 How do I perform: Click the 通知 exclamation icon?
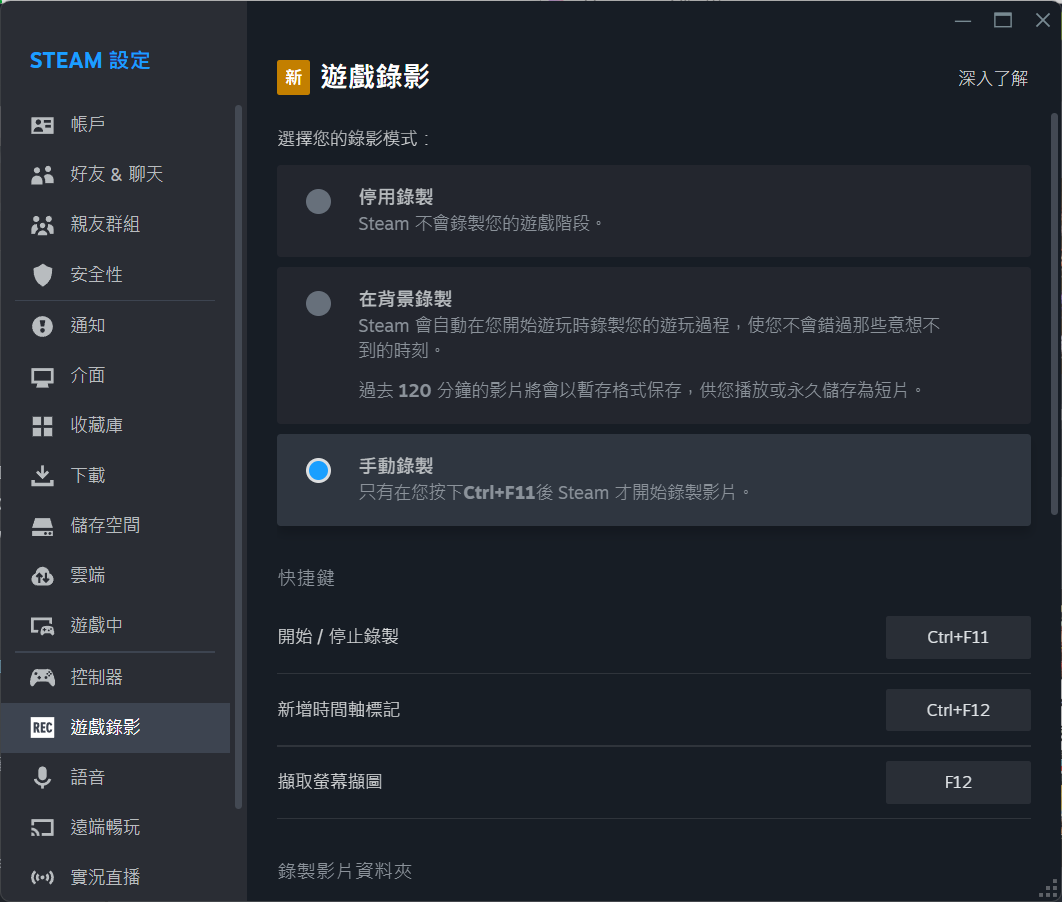(42, 326)
